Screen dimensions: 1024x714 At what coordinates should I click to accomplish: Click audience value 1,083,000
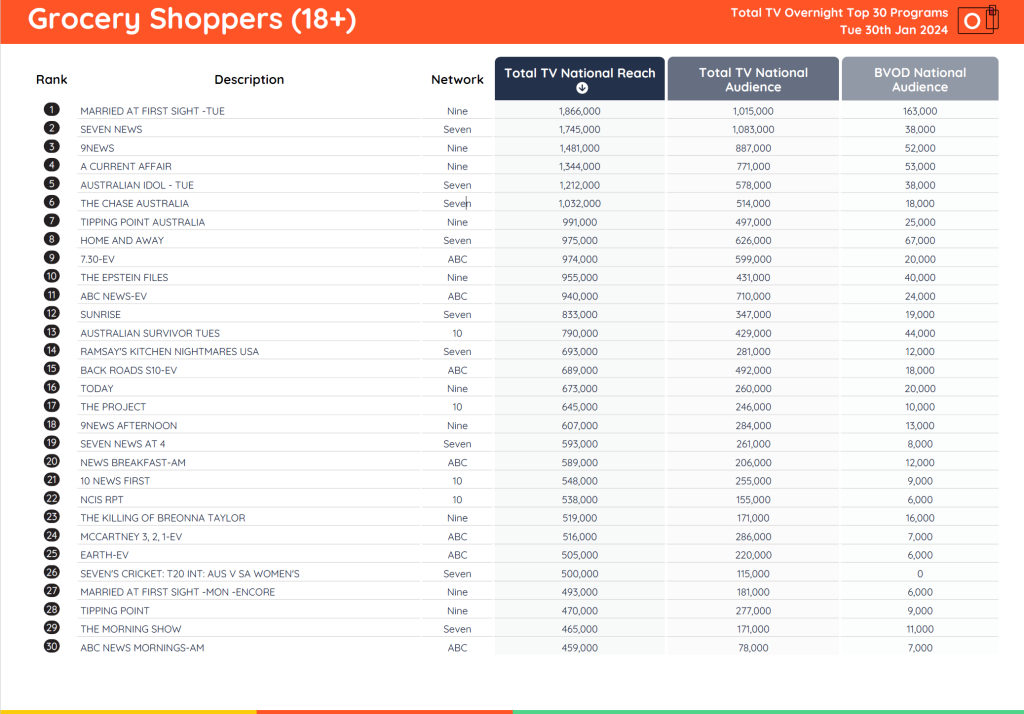pos(753,129)
